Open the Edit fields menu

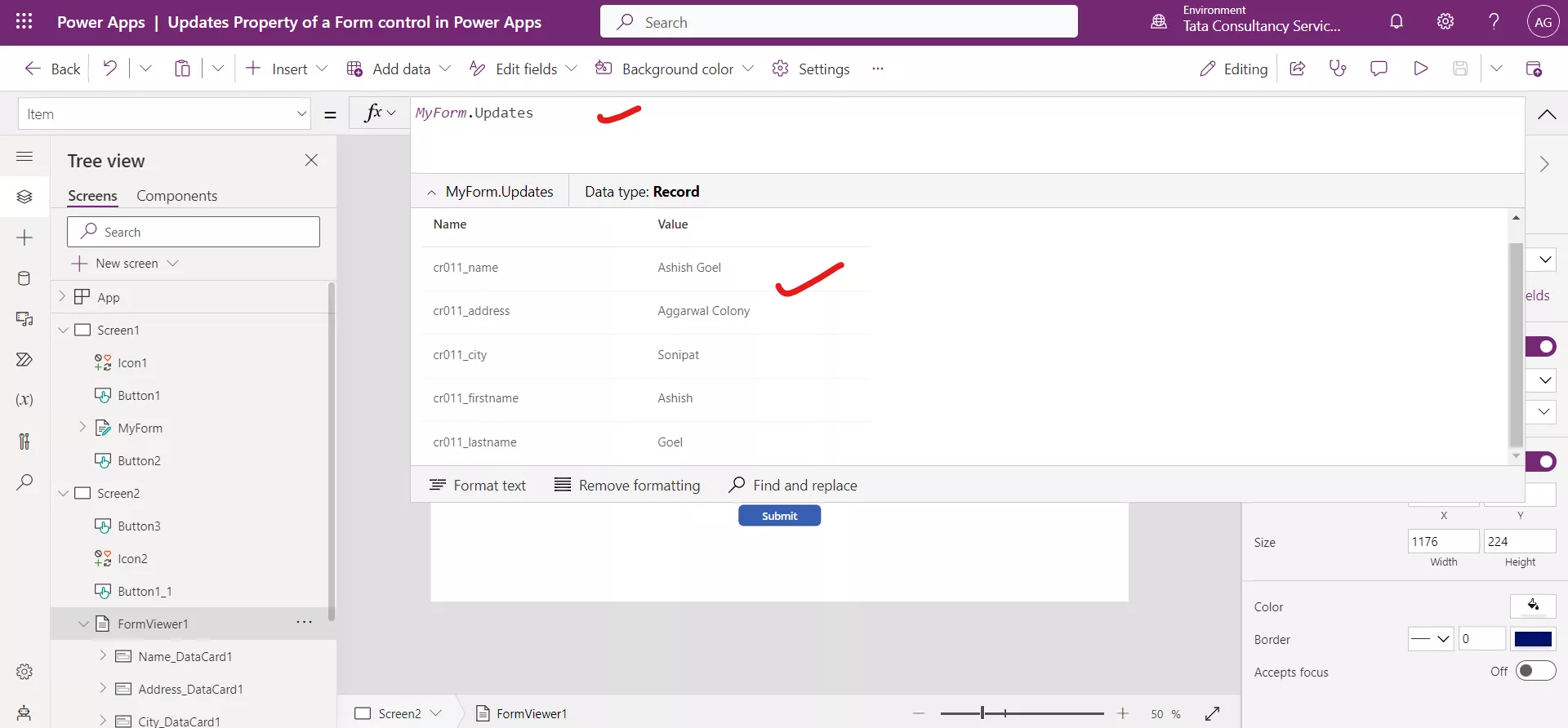tap(523, 69)
